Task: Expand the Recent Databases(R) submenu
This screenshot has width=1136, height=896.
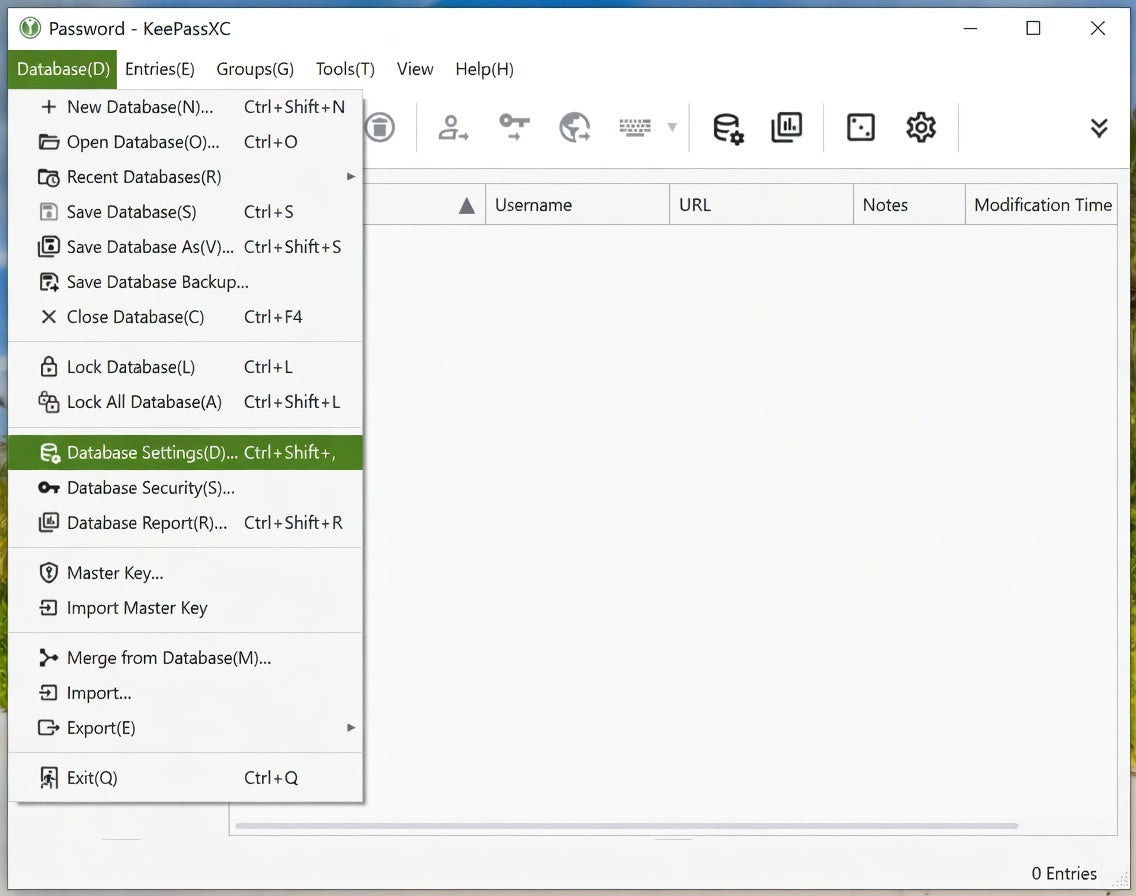Action: point(185,177)
